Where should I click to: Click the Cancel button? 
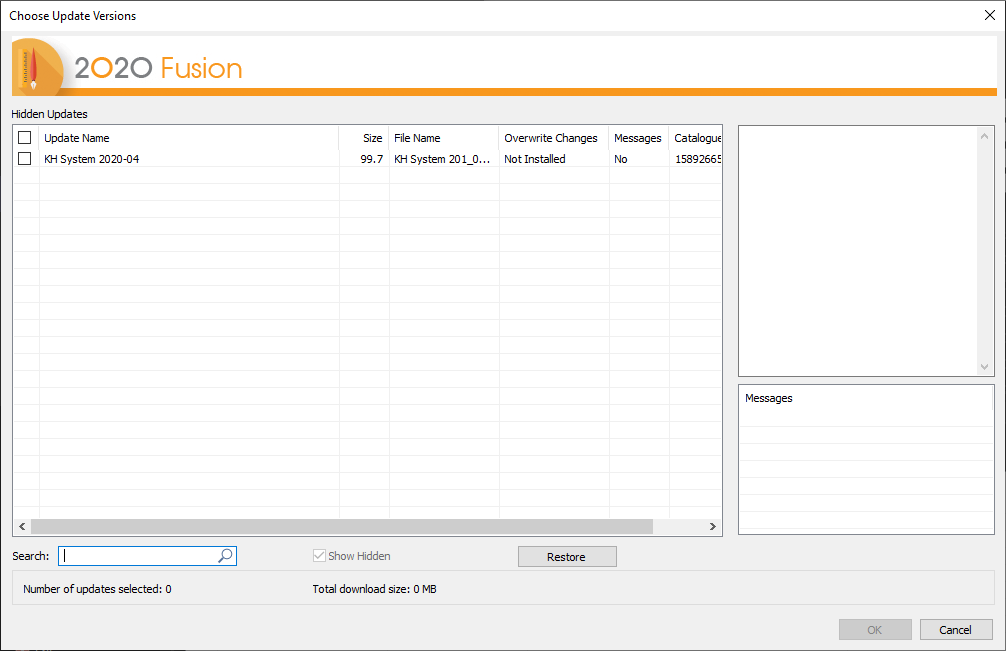pyautogui.click(x=955, y=629)
